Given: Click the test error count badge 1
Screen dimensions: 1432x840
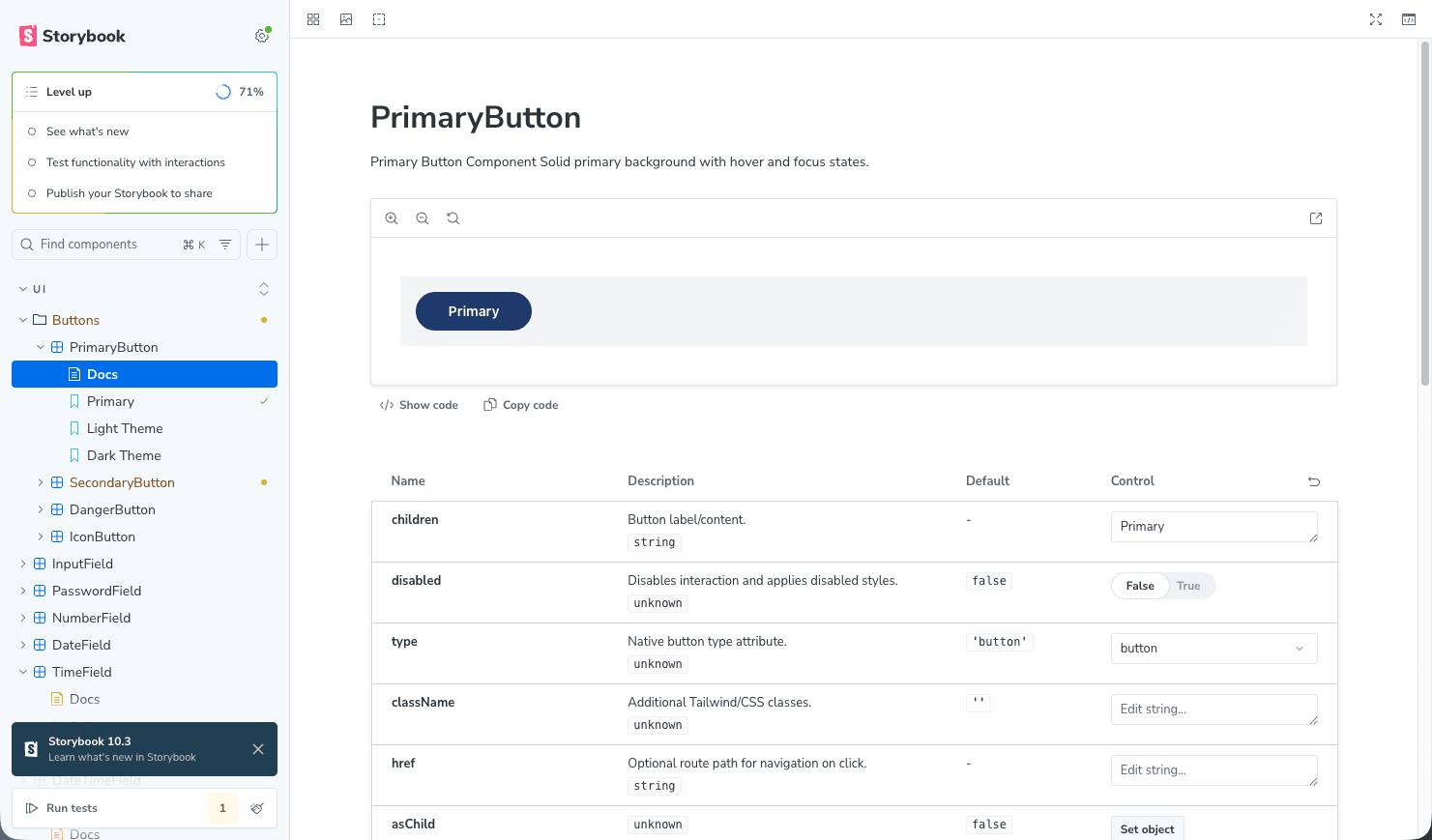Looking at the screenshot, I should (x=222, y=808).
